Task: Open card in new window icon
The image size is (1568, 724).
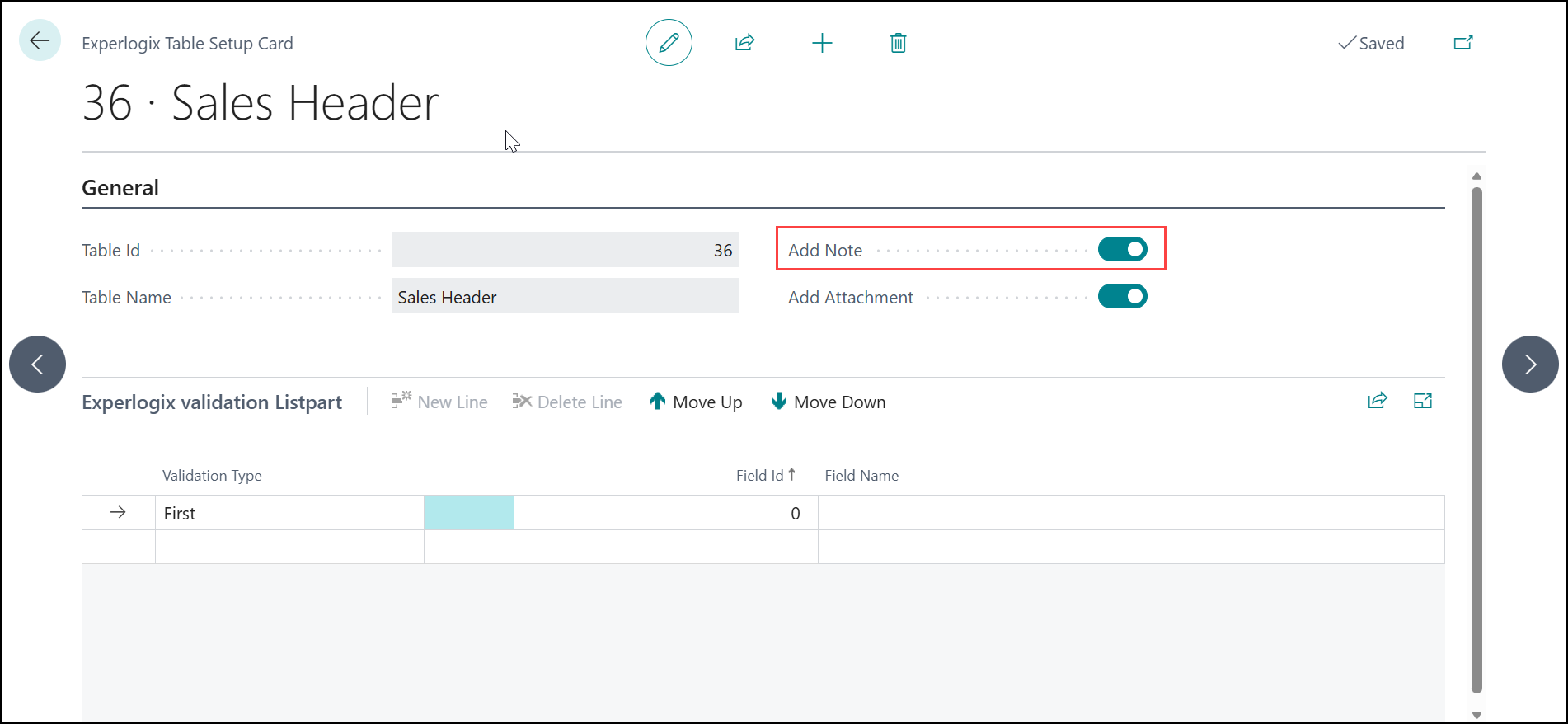Action: pos(1463,43)
